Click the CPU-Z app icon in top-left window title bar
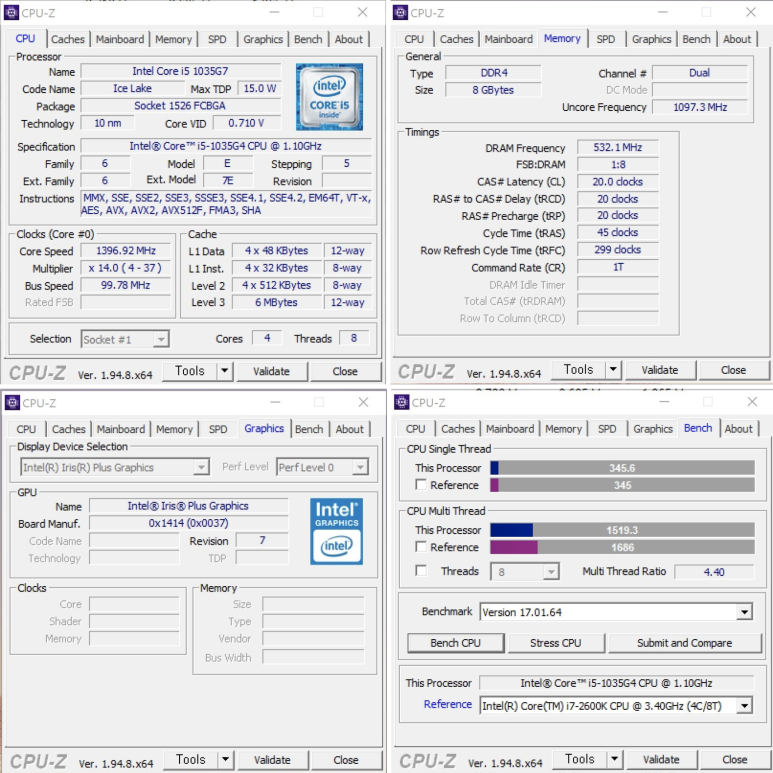Image resolution: width=773 pixels, height=773 pixels. click(11, 12)
